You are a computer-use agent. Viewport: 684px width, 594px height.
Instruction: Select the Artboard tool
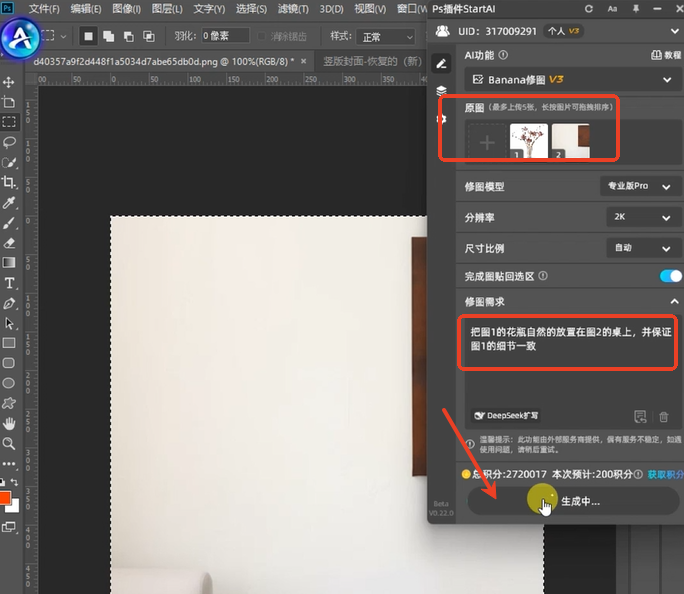(9, 102)
